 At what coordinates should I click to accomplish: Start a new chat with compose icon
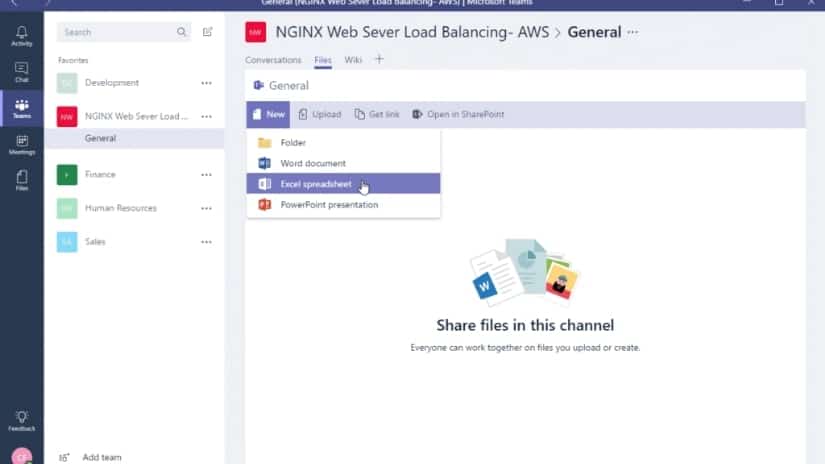point(207,32)
